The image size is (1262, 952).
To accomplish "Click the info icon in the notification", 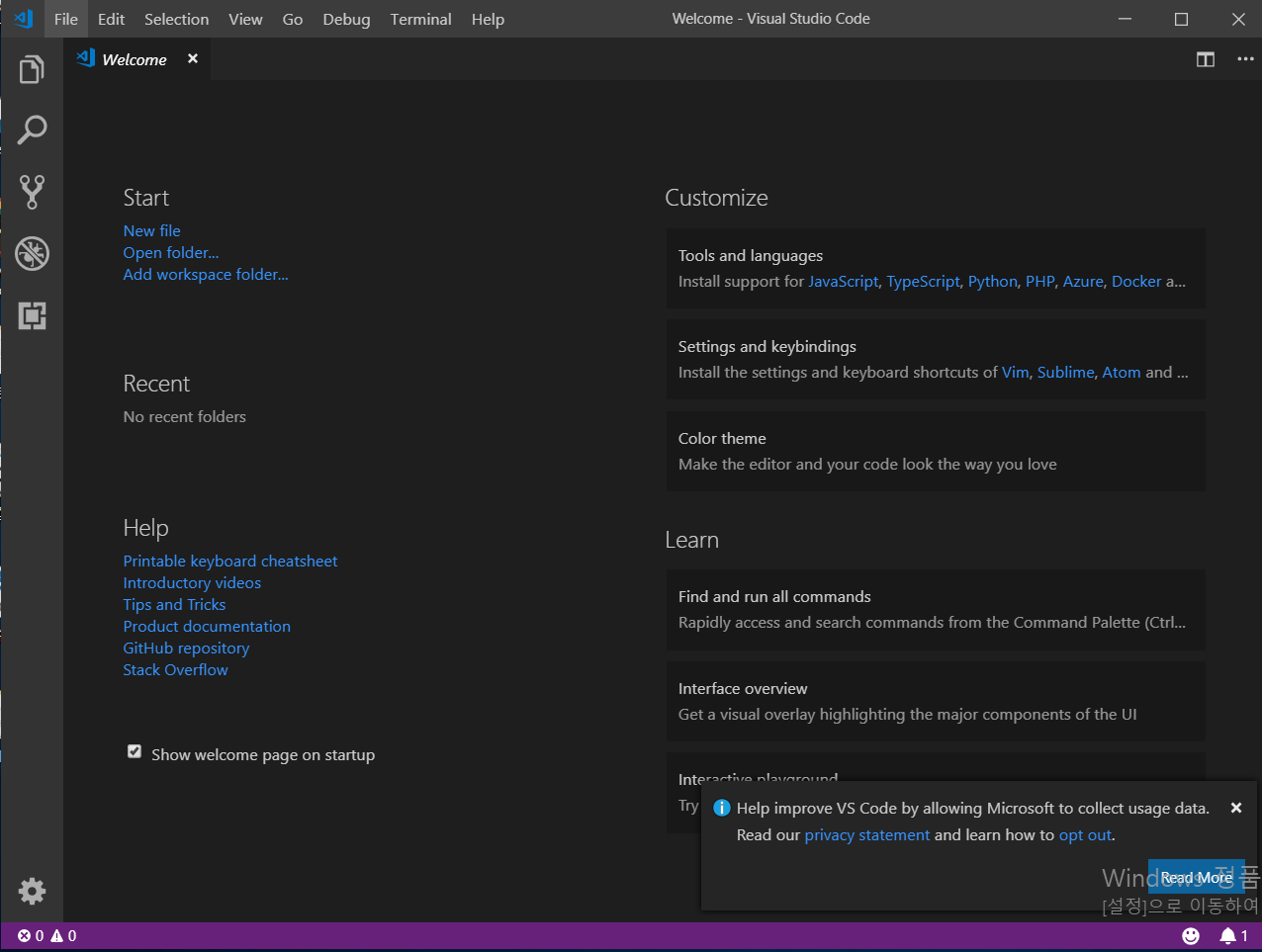I will (721, 808).
